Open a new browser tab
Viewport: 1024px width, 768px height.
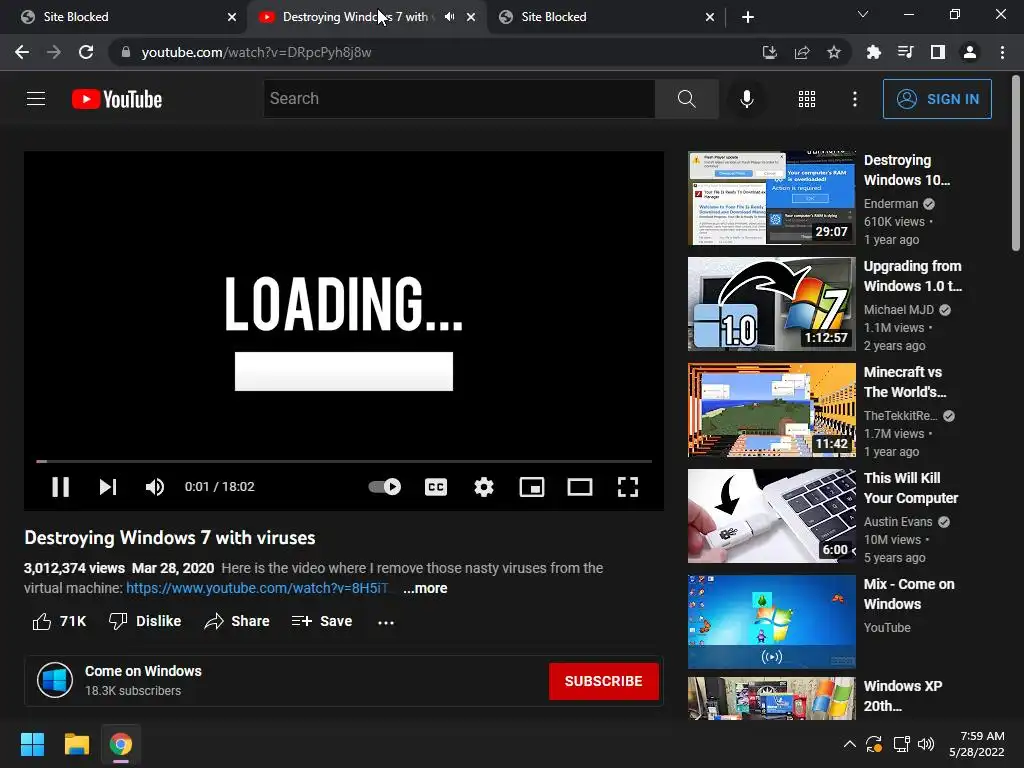coord(748,17)
